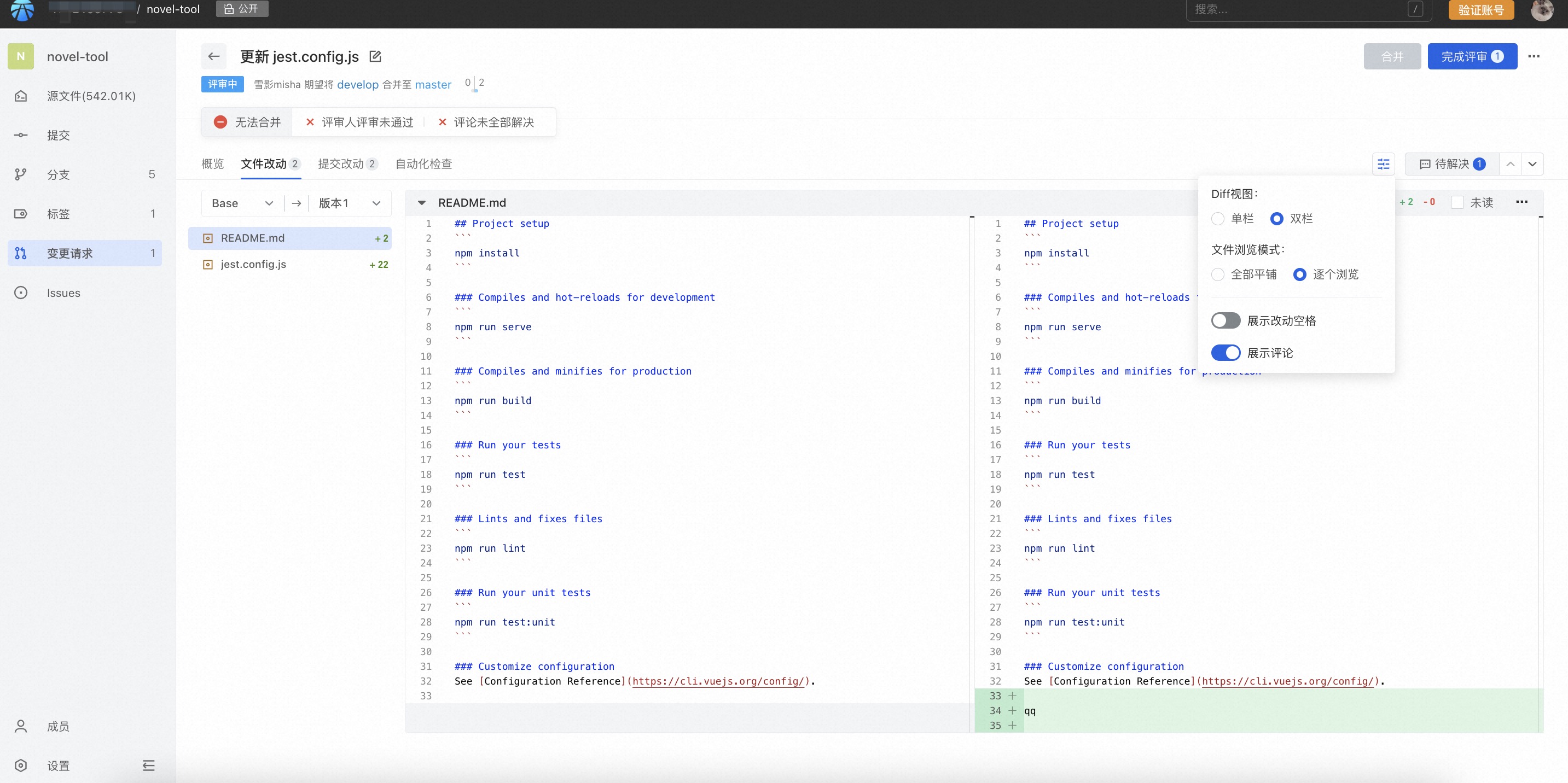Open the 待解决 pending comments filter
This screenshot has height=783, width=1568.
point(1453,163)
